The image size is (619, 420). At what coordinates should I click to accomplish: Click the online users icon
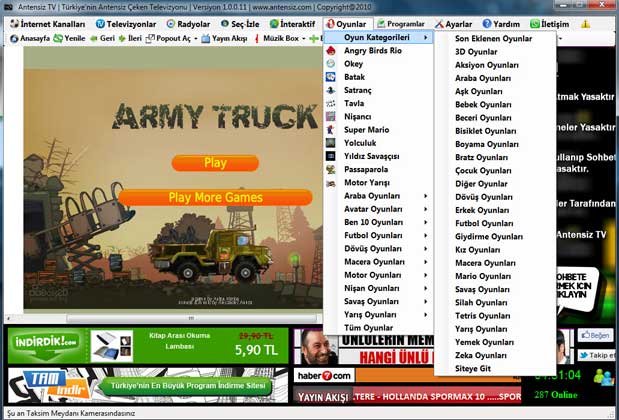pos(604,377)
